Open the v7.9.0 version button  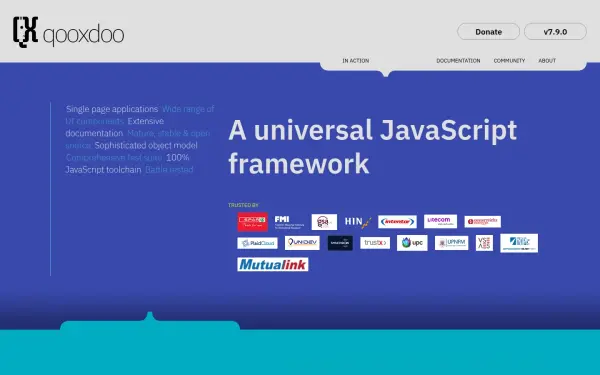pos(555,32)
